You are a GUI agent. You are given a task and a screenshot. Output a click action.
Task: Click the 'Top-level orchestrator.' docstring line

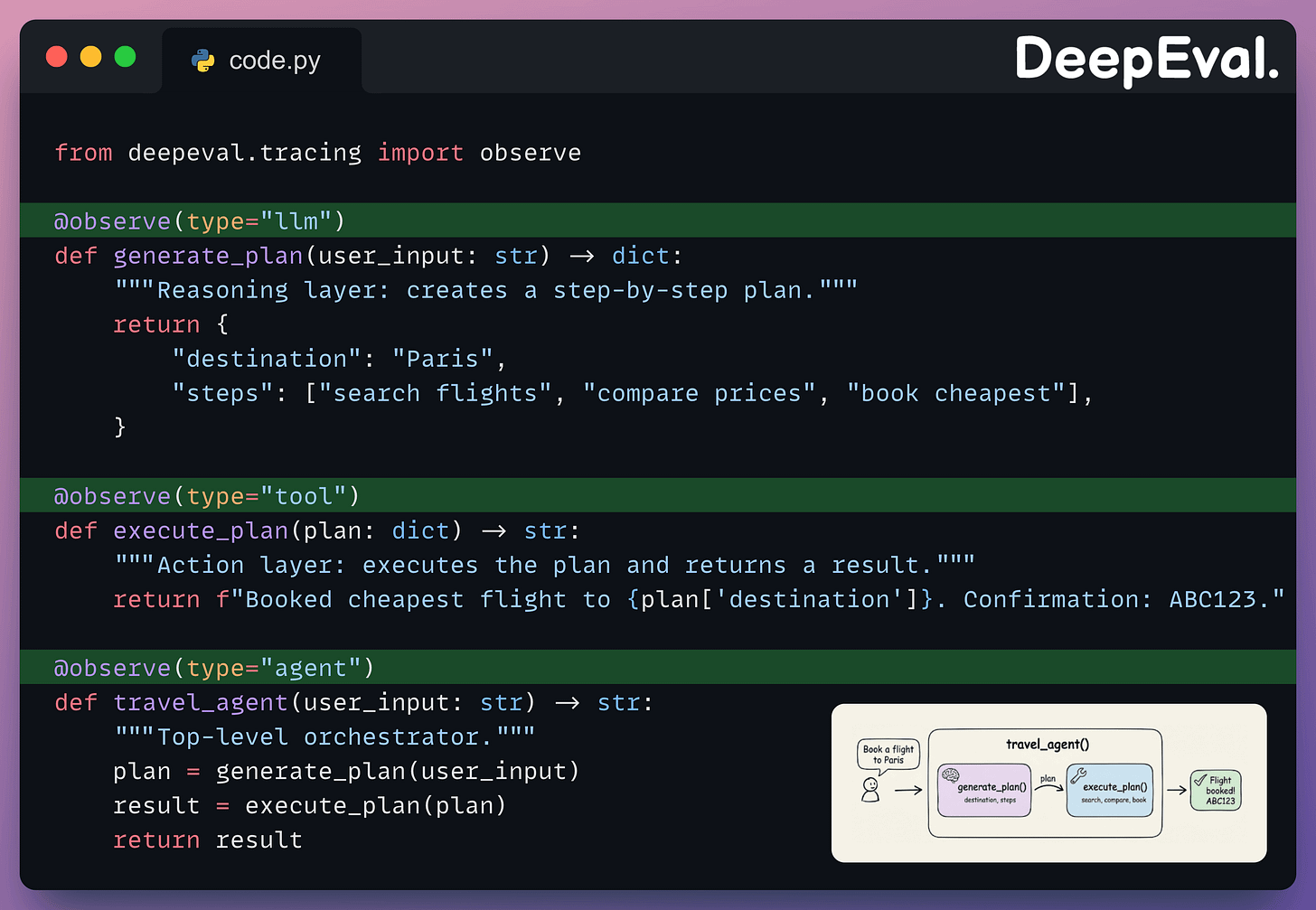pos(324,736)
